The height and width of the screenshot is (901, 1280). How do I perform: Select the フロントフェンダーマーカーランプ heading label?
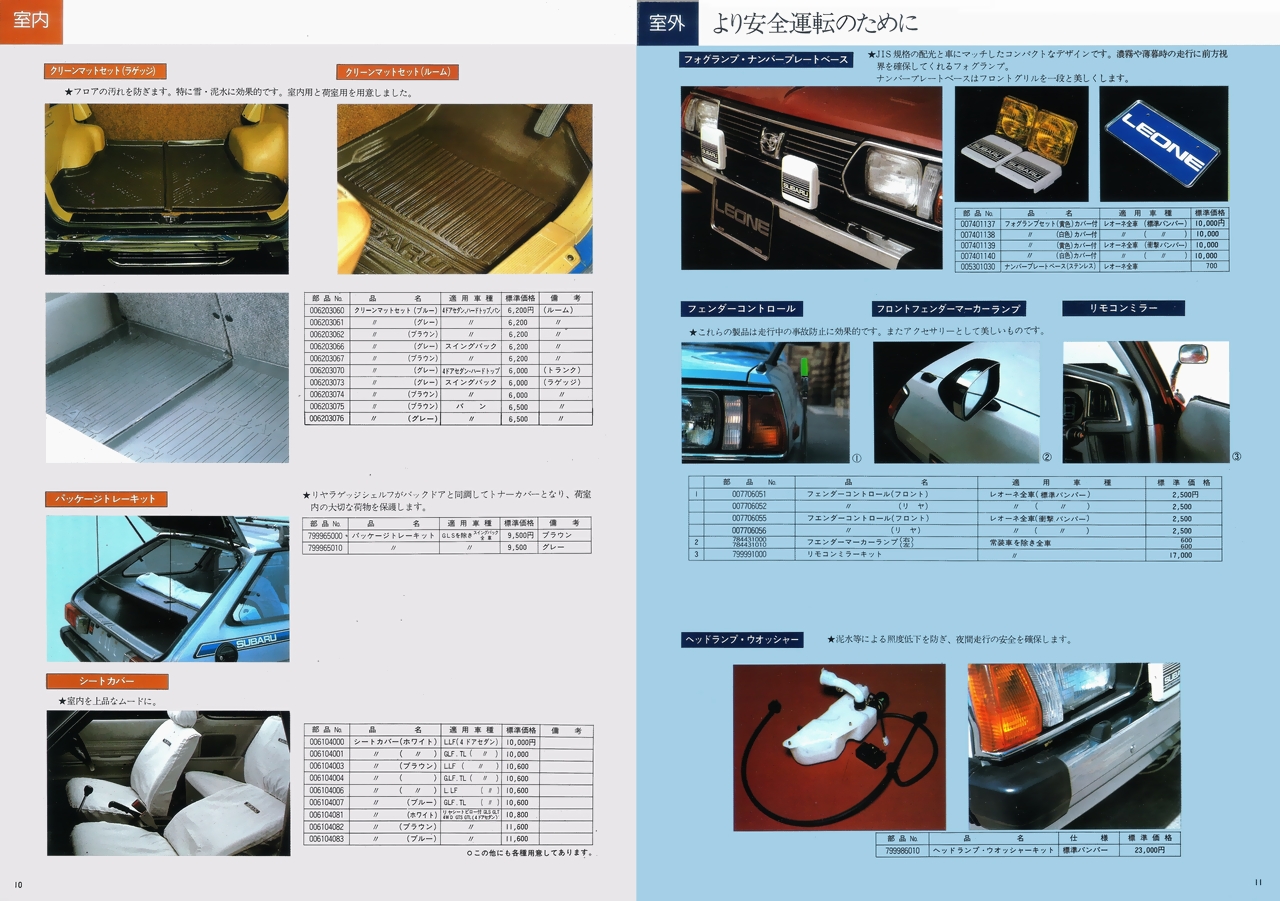pyautogui.click(x=948, y=309)
